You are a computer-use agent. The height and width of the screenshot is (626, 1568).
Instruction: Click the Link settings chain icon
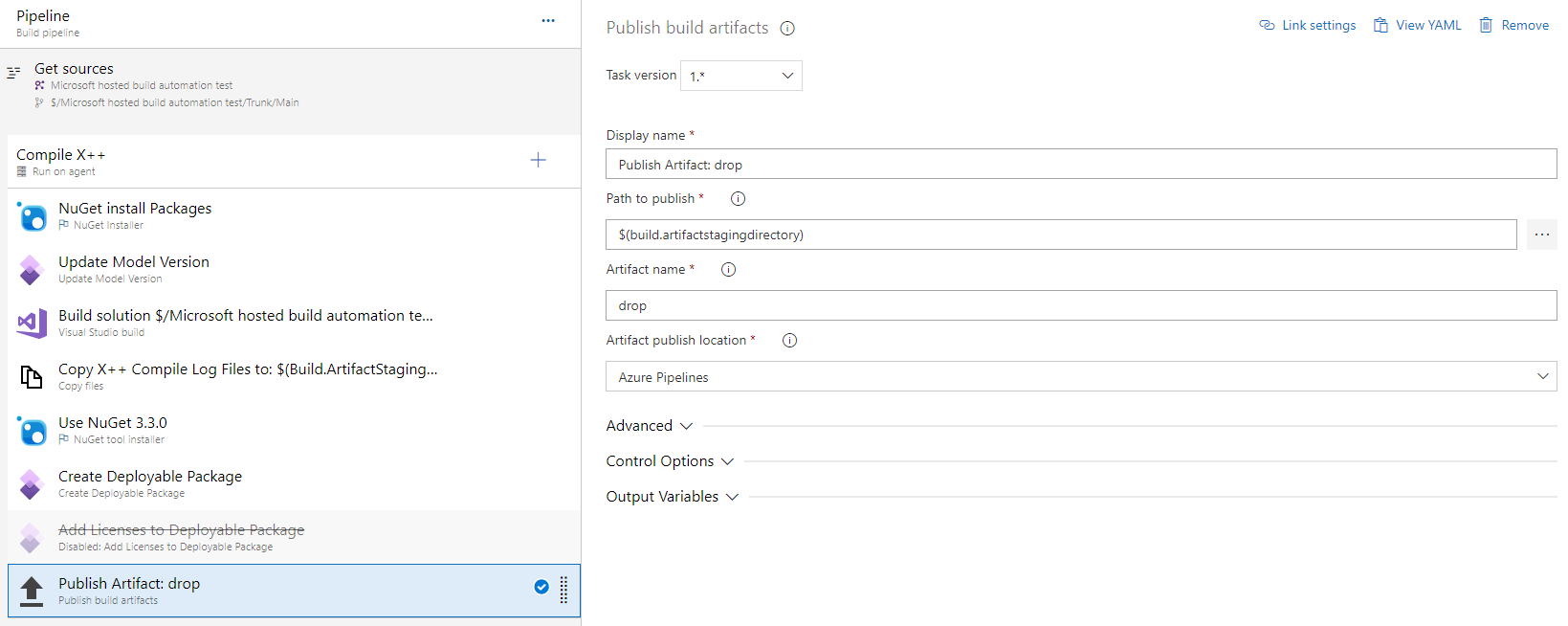click(x=1267, y=25)
